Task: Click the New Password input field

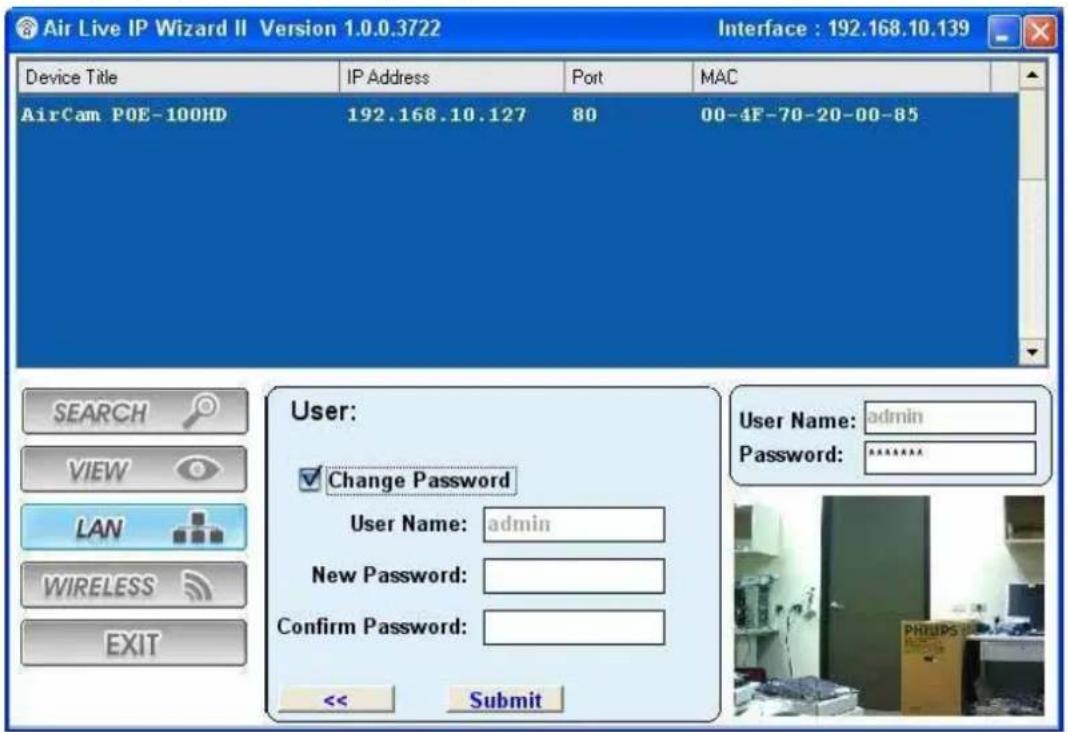Action: (574, 576)
